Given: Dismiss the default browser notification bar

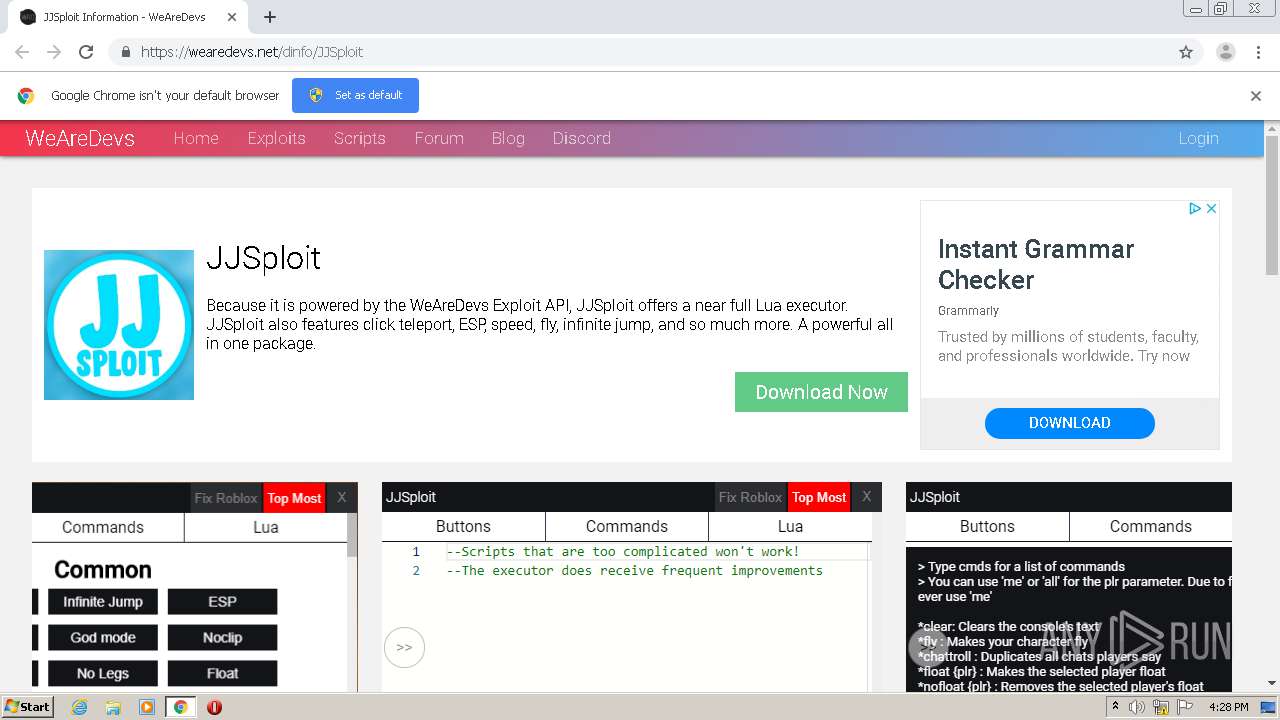Looking at the screenshot, I should (1256, 96).
